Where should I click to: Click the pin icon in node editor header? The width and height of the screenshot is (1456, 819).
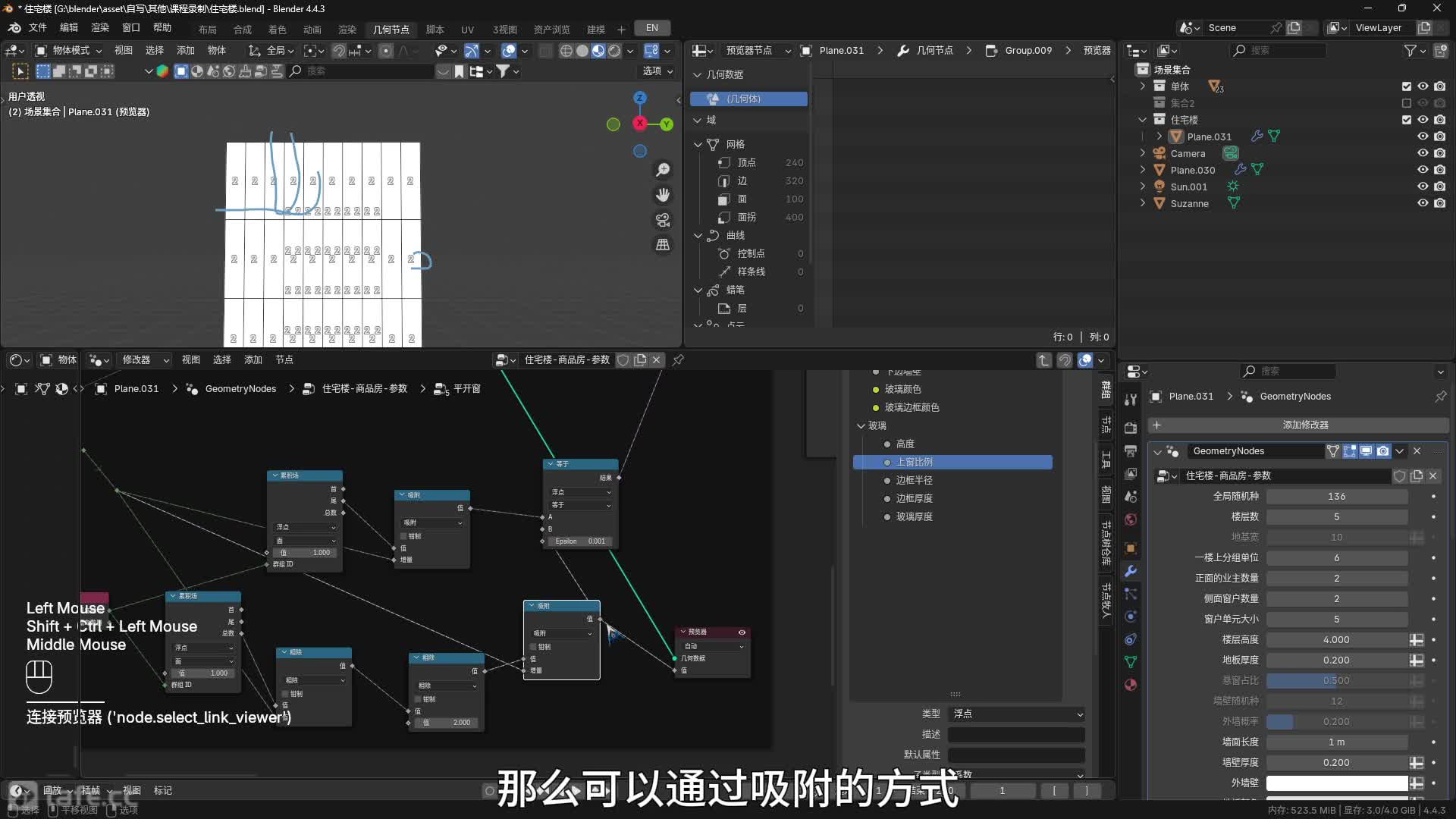(x=678, y=360)
